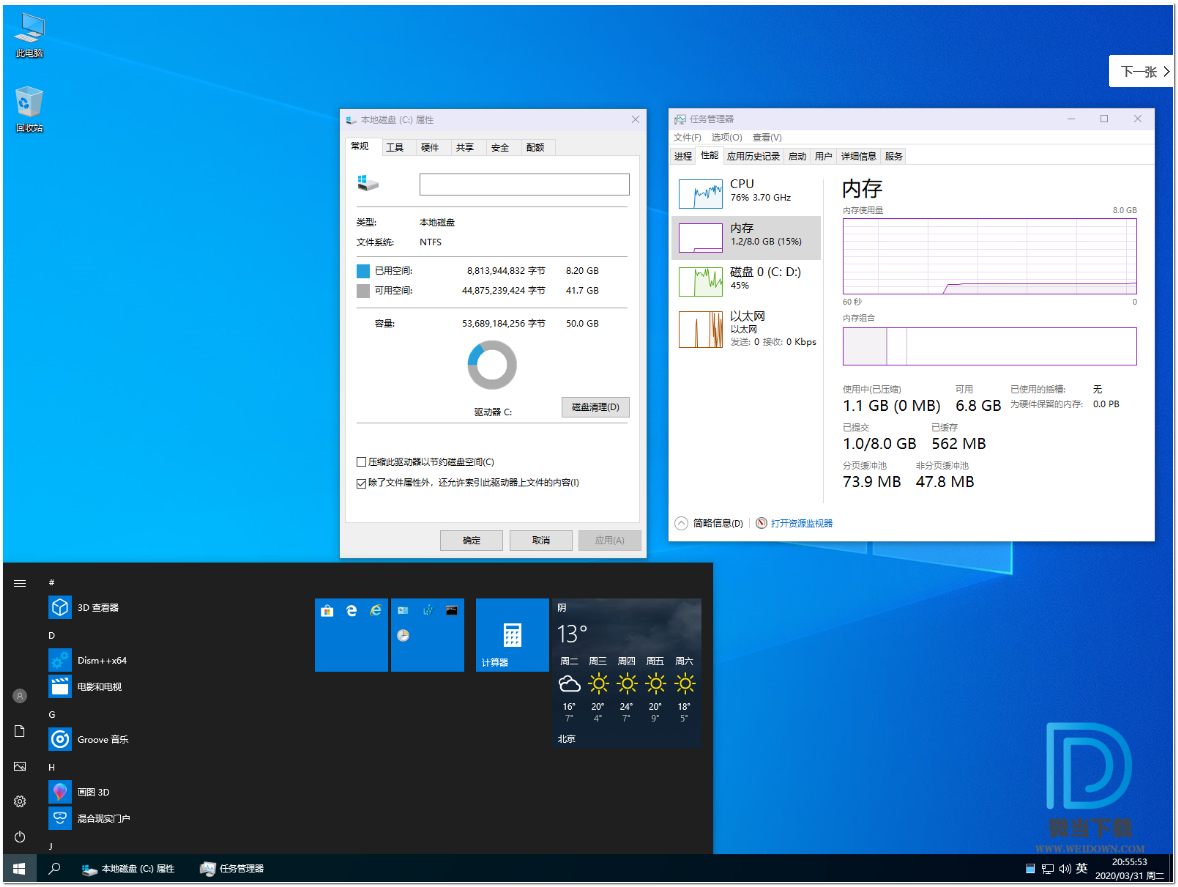Select CPU performance graph entry
The height and width of the screenshot is (887, 1178).
(x=746, y=193)
